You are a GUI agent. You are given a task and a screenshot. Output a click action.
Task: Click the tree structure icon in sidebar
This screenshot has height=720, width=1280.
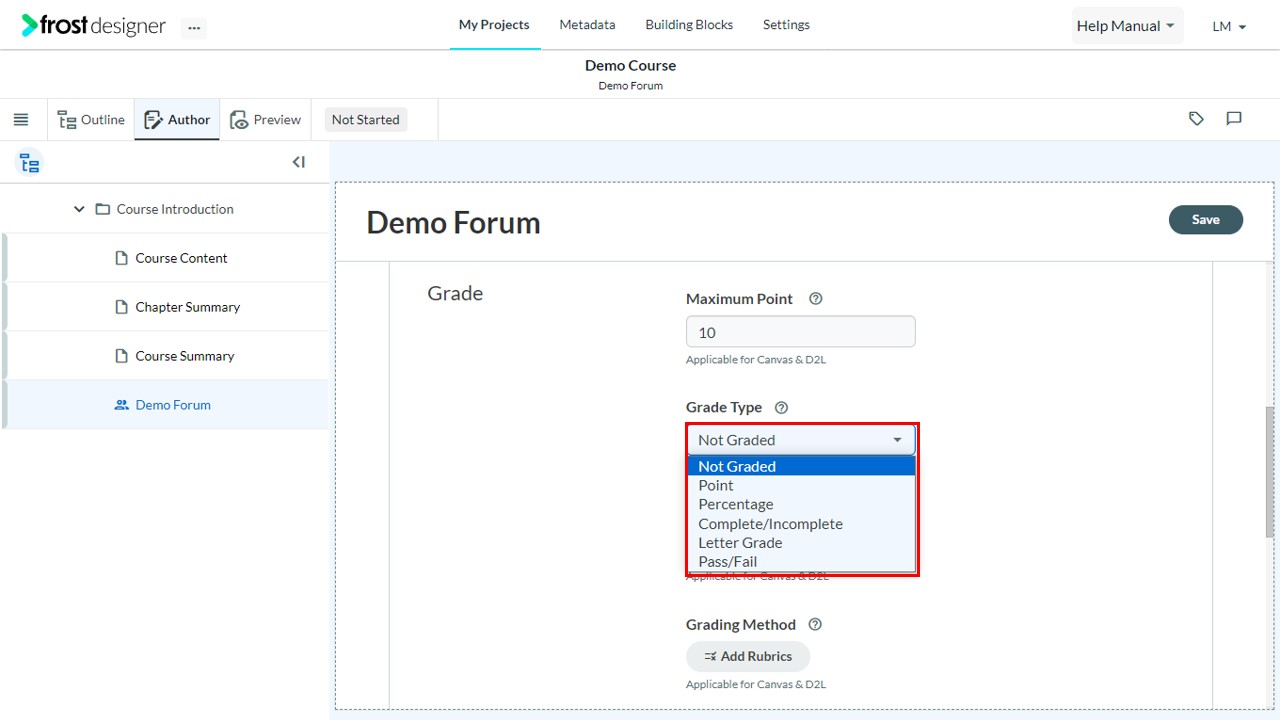pyautogui.click(x=30, y=163)
